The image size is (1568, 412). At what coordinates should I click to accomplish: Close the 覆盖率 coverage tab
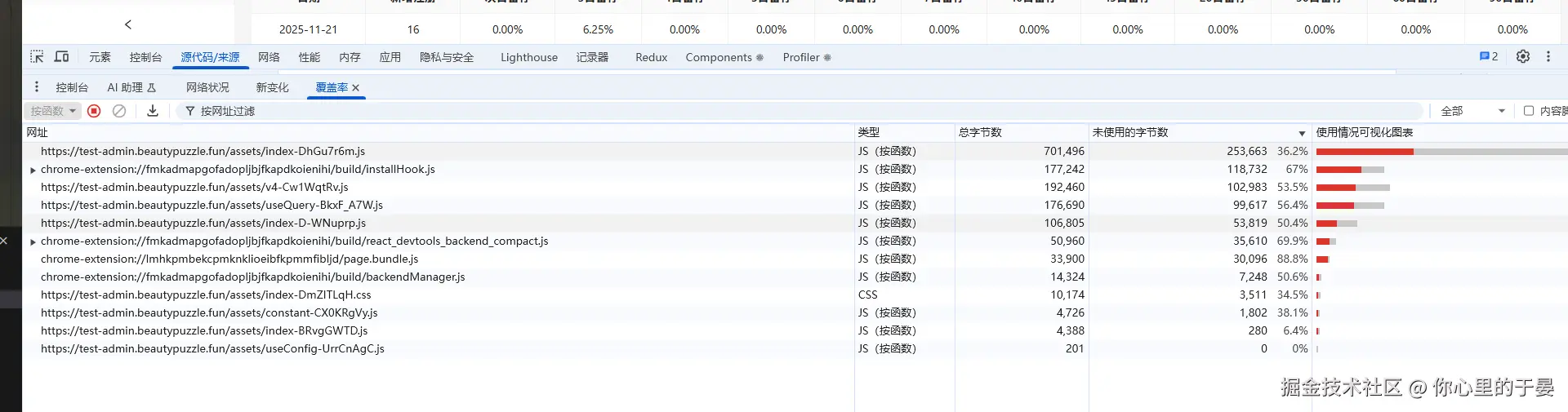click(x=356, y=88)
